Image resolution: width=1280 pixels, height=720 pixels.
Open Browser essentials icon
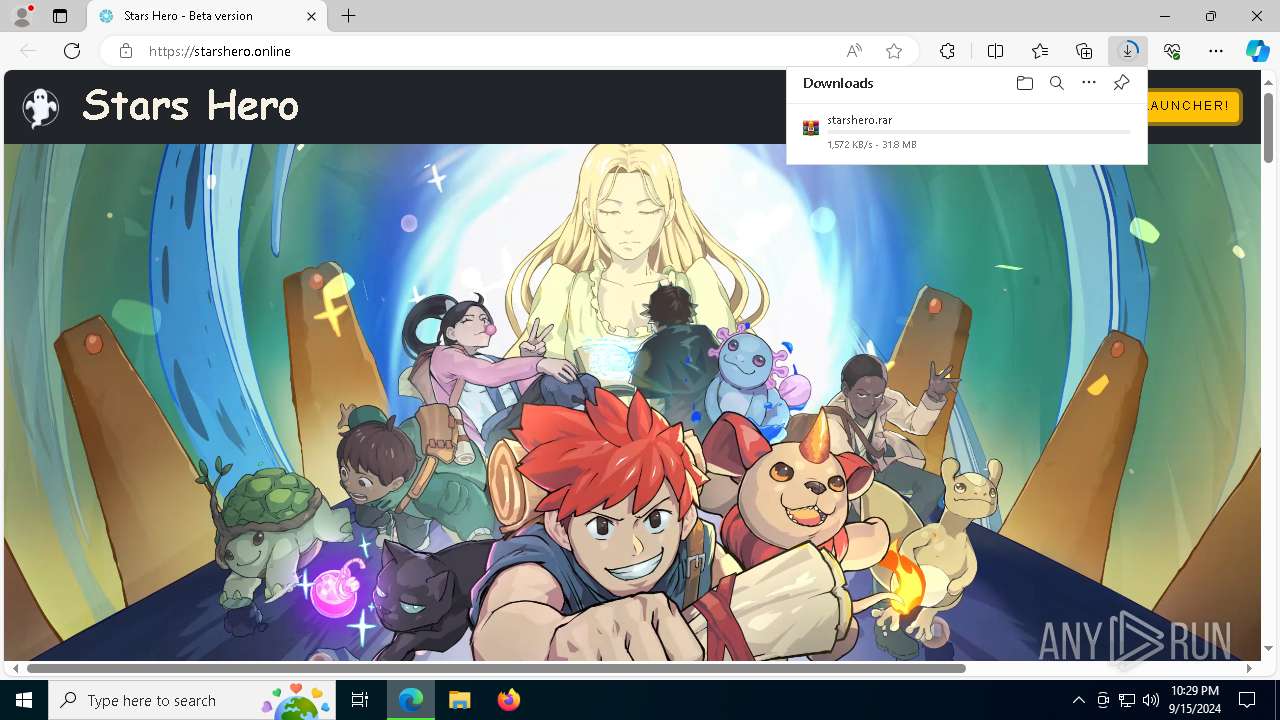1172,51
